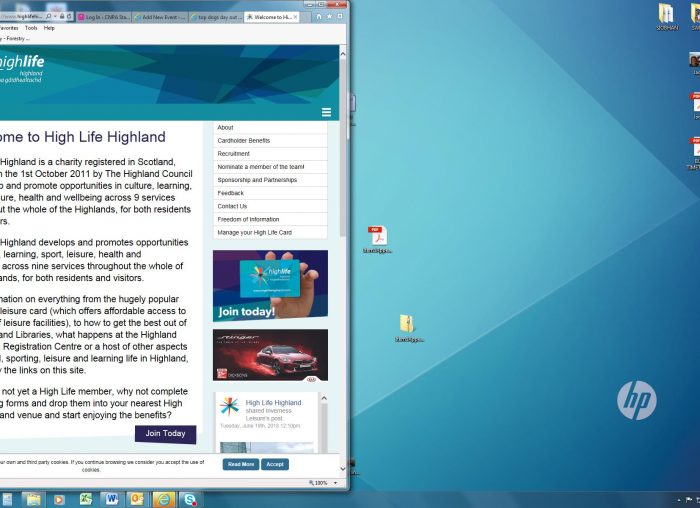Open the Internet Explorer Tools gear icon
This screenshot has width=700, height=508.
[340, 17]
